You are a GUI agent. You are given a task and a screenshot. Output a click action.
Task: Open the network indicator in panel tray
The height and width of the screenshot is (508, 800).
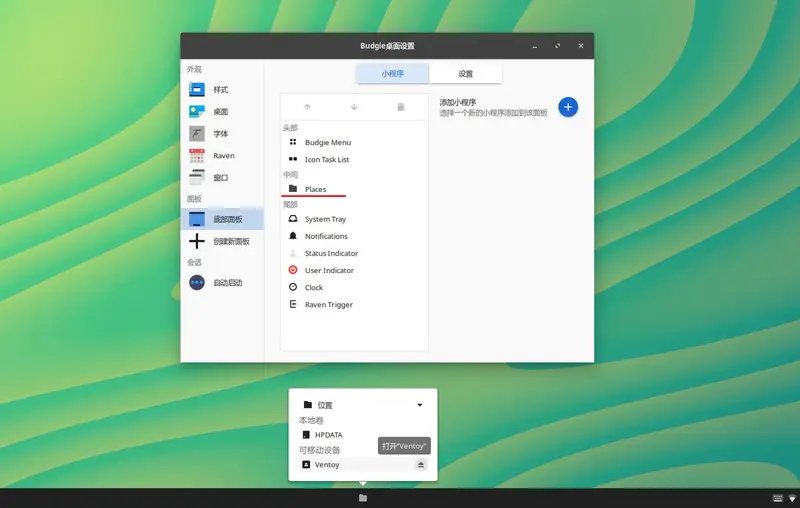coord(792,498)
